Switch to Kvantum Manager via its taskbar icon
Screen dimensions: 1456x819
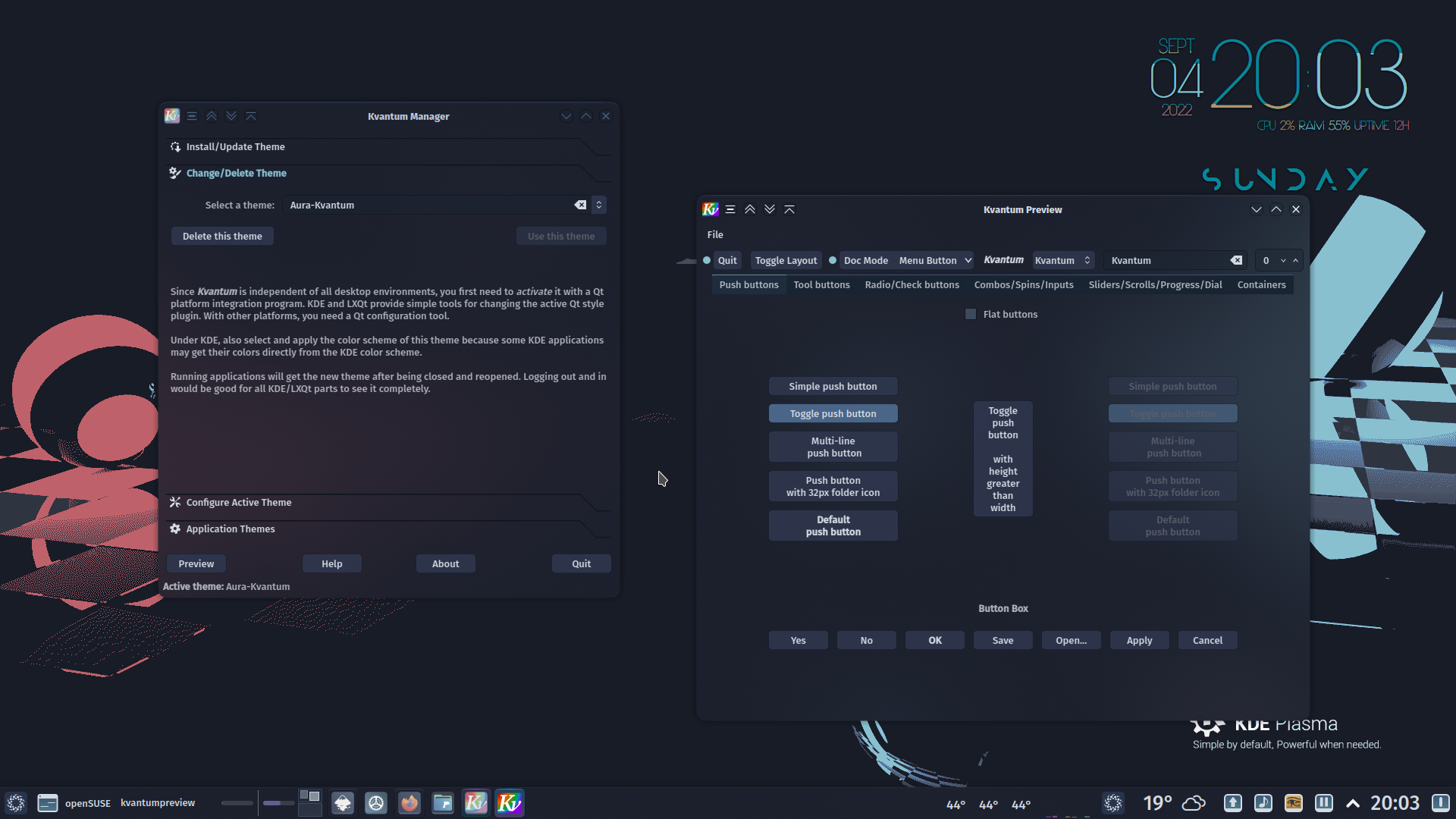pyautogui.click(x=476, y=803)
